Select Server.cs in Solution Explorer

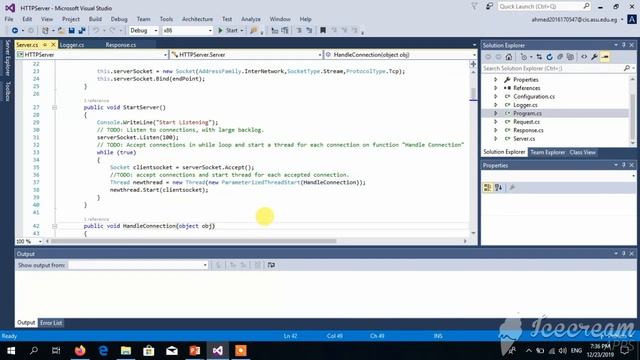click(x=524, y=139)
